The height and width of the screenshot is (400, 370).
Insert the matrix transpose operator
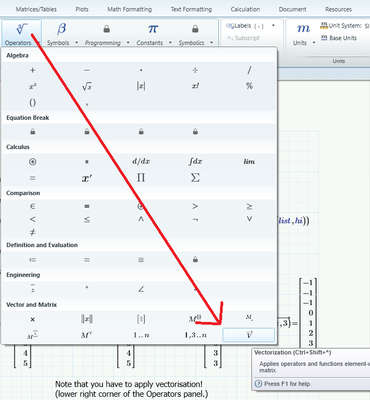tap(87, 335)
